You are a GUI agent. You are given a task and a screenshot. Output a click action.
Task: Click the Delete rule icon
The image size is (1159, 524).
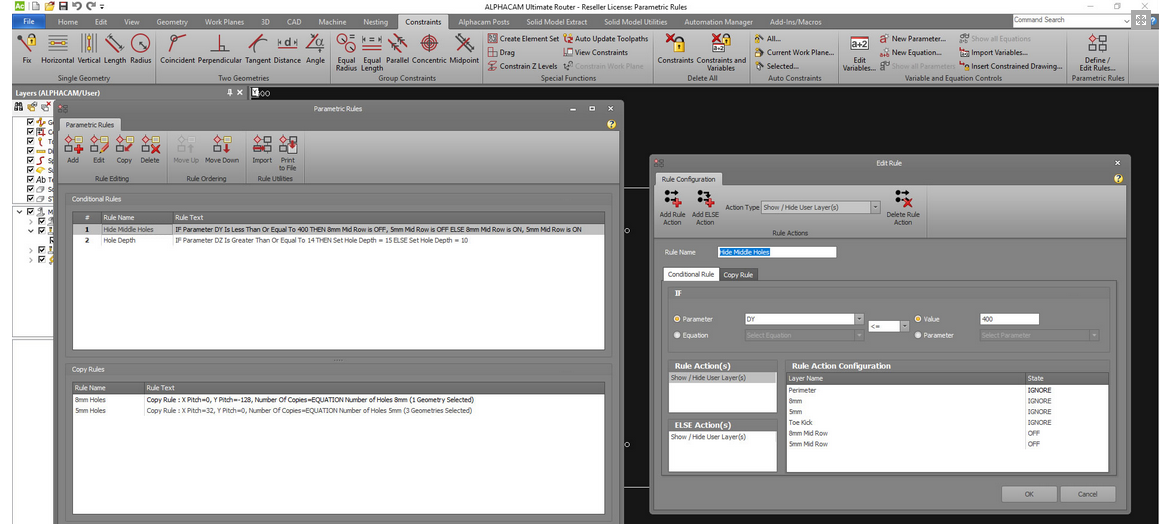click(150, 147)
